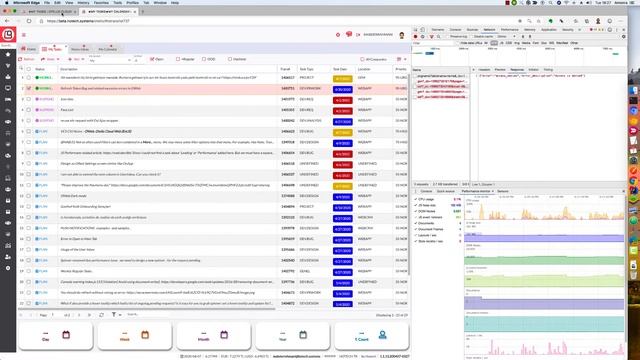Open the Headers tab in request details
This screenshot has width=640, height=360.
tap(484, 70)
